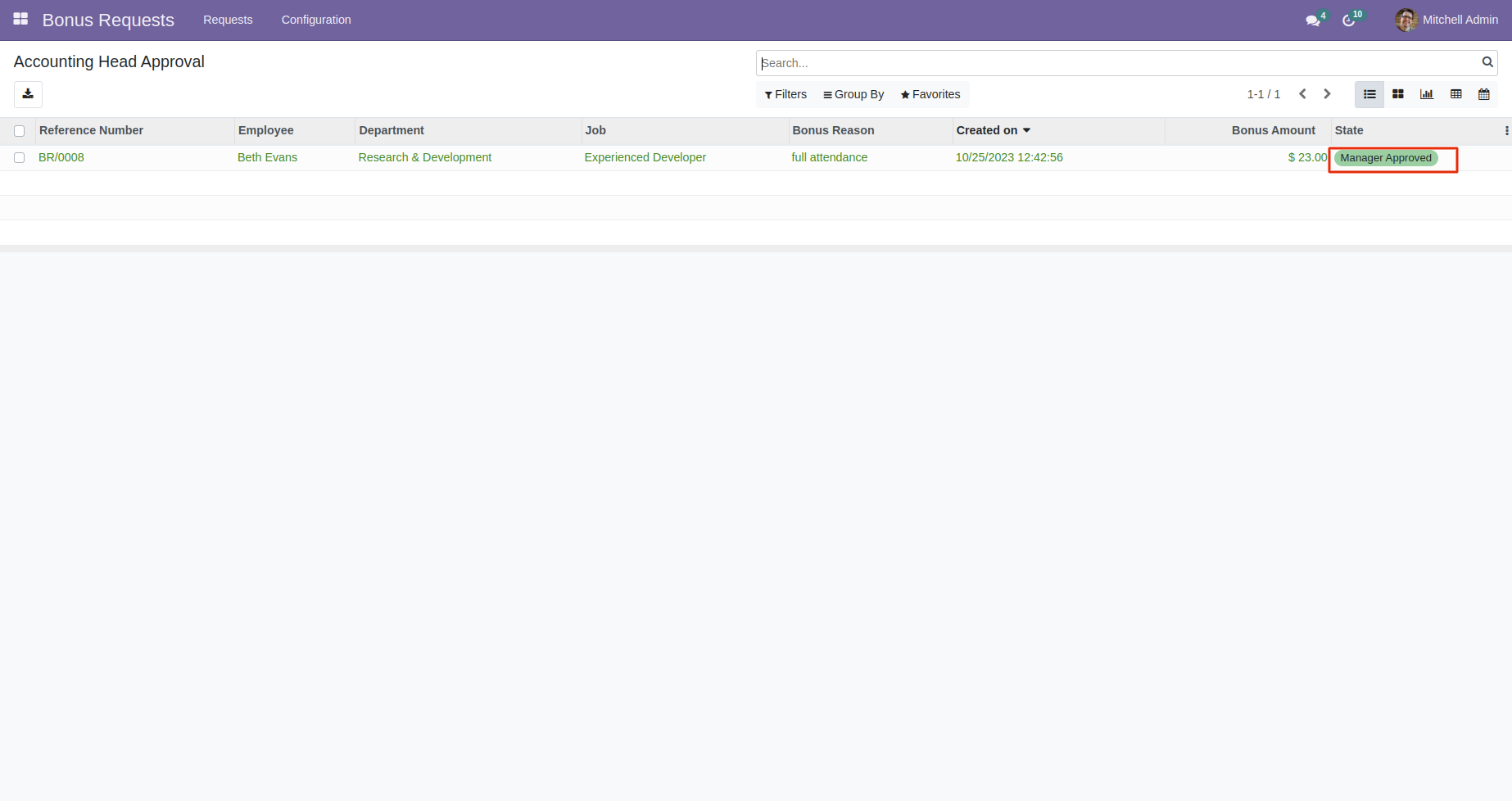Screen dimensions: 1512x801
Task: Open the Filters dropdown
Action: point(785,94)
